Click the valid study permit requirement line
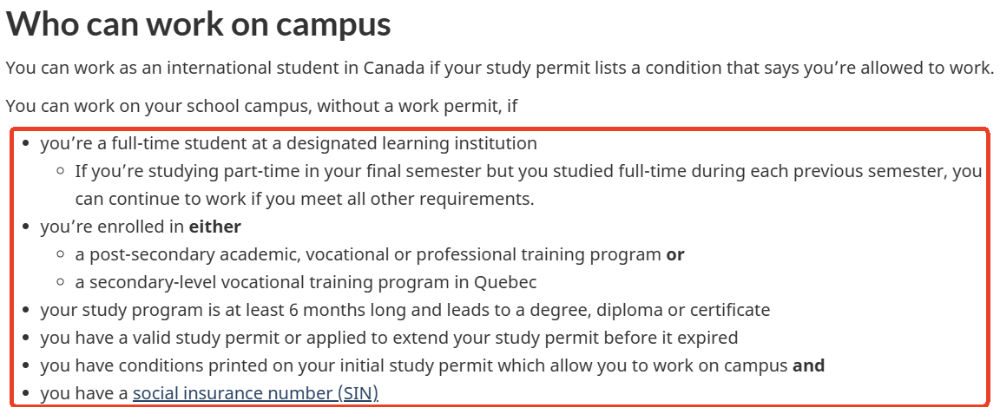The height and width of the screenshot is (407, 1000). (x=390, y=338)
